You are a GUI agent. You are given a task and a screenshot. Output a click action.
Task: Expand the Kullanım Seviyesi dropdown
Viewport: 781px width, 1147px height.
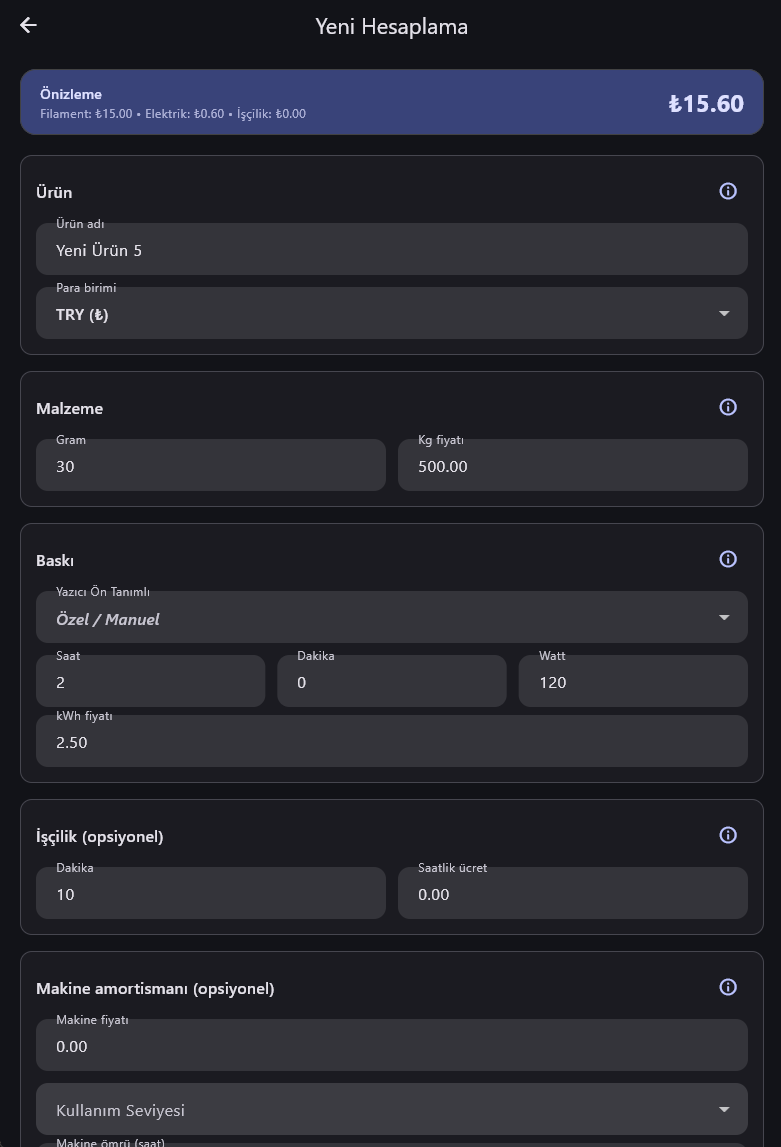tap(392, 1109)
